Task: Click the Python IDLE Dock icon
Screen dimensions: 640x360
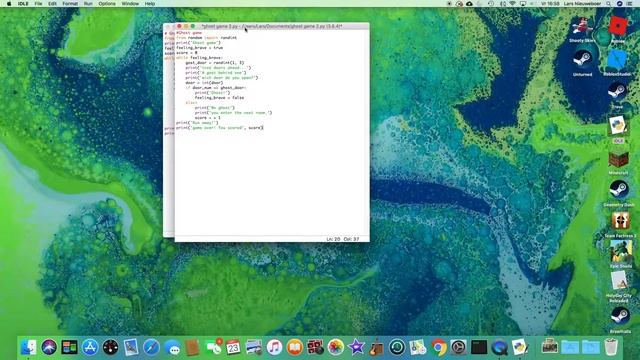Action: [520, 347]
